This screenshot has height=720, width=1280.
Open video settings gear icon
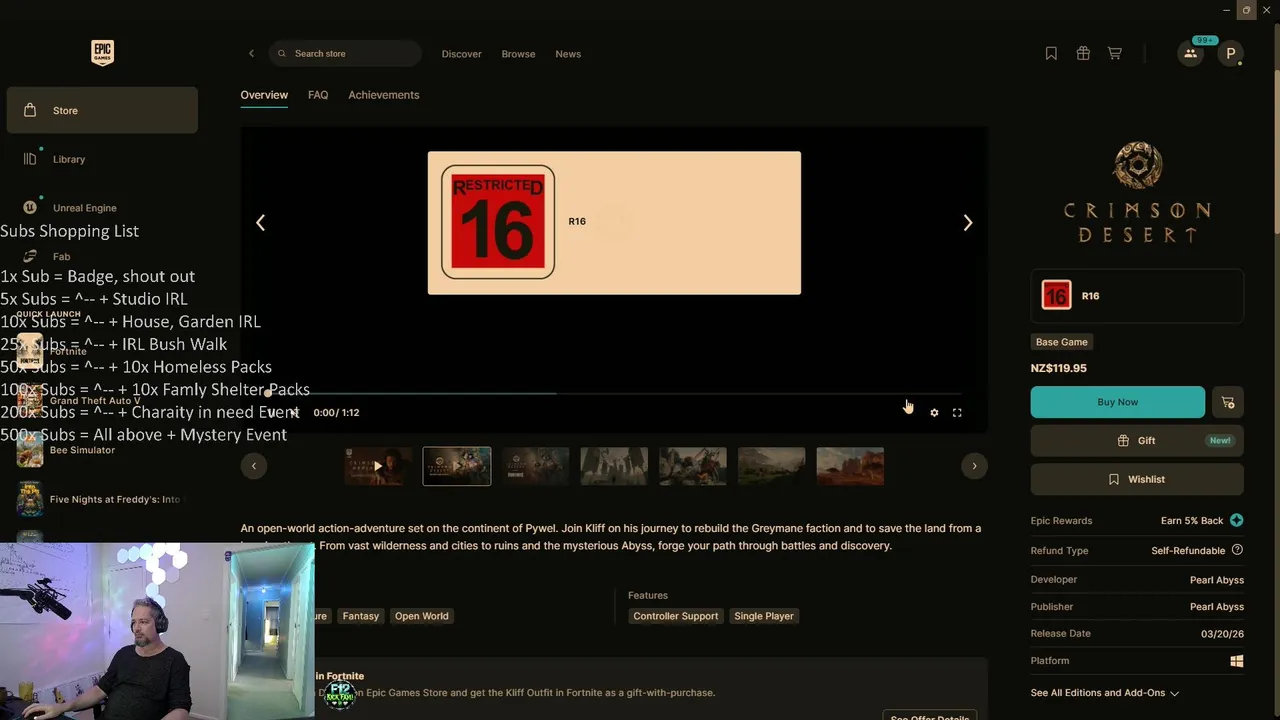pos(934,412)
